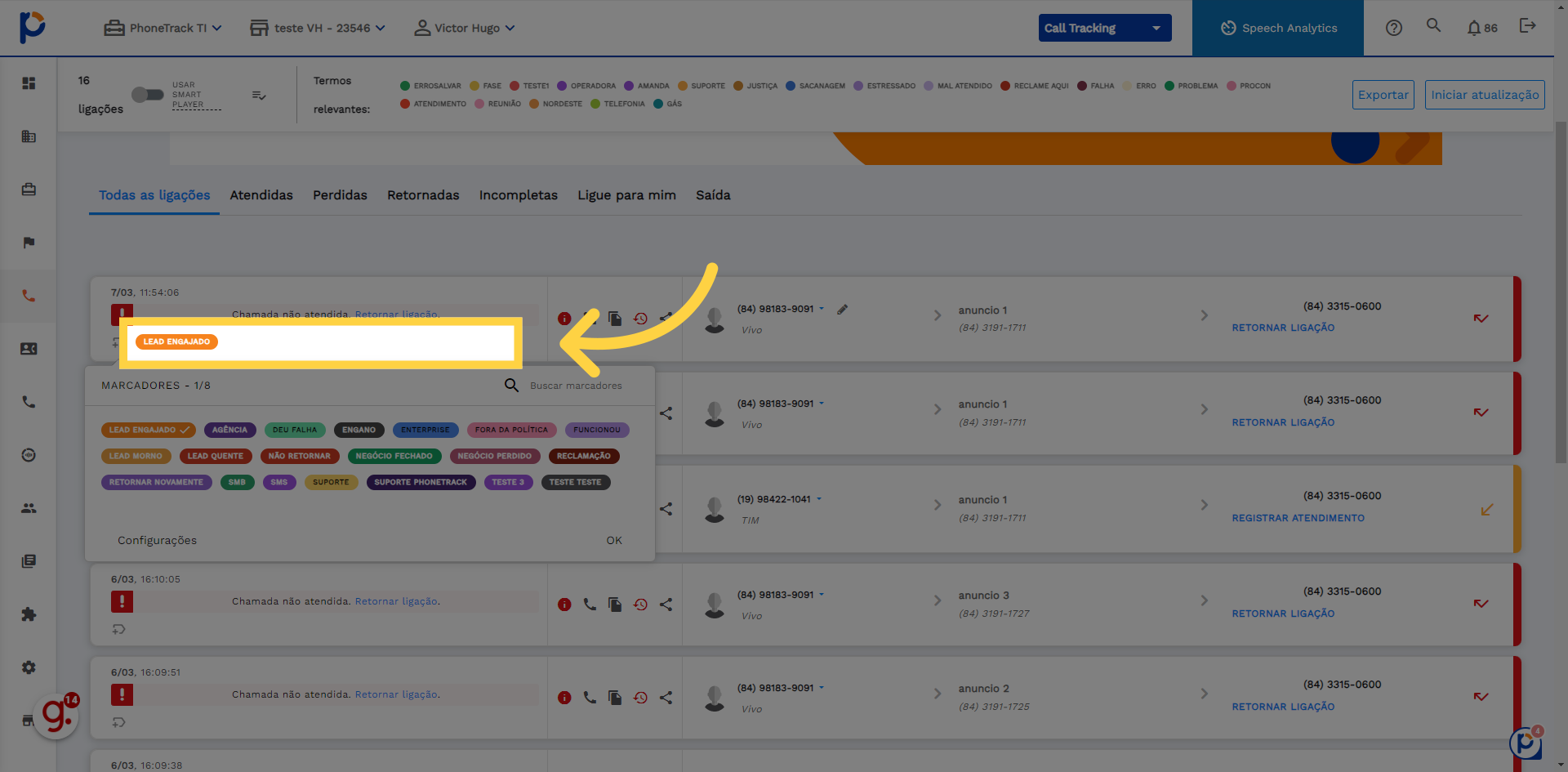Open the flag icon in sidebar
Image resolution: width=1568 pixels, height=772 pixels.
click(x=29, y=243)
